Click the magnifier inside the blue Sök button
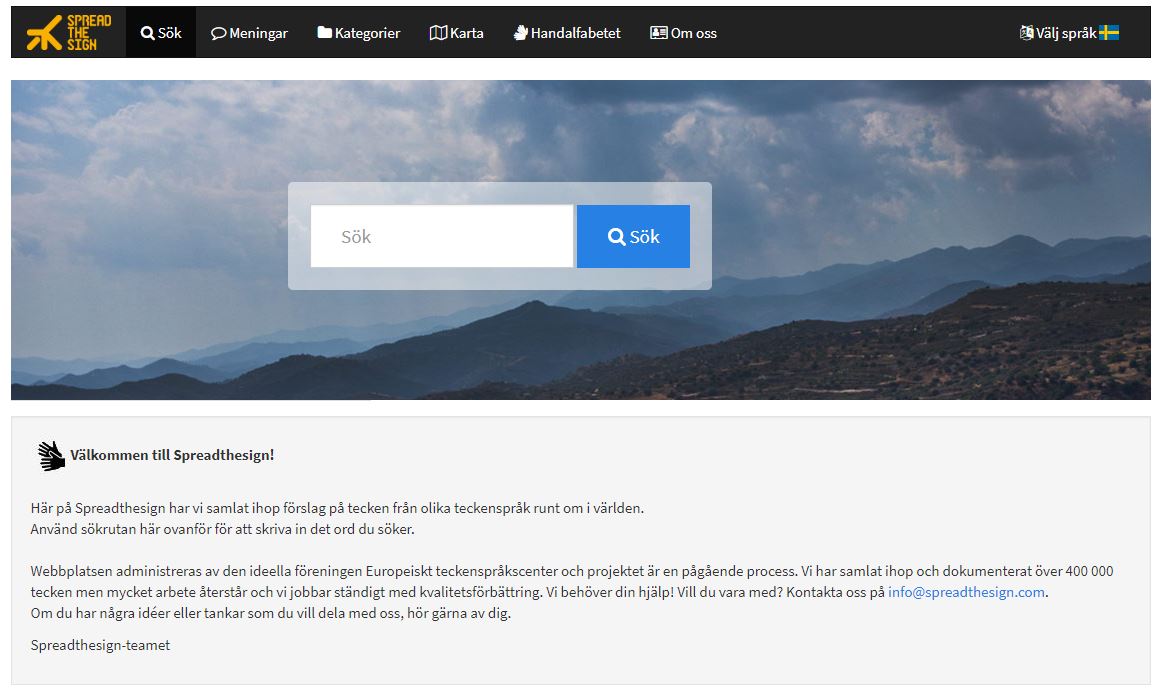The width and height of the screenshot is (1162, 693). pos(616,237)
